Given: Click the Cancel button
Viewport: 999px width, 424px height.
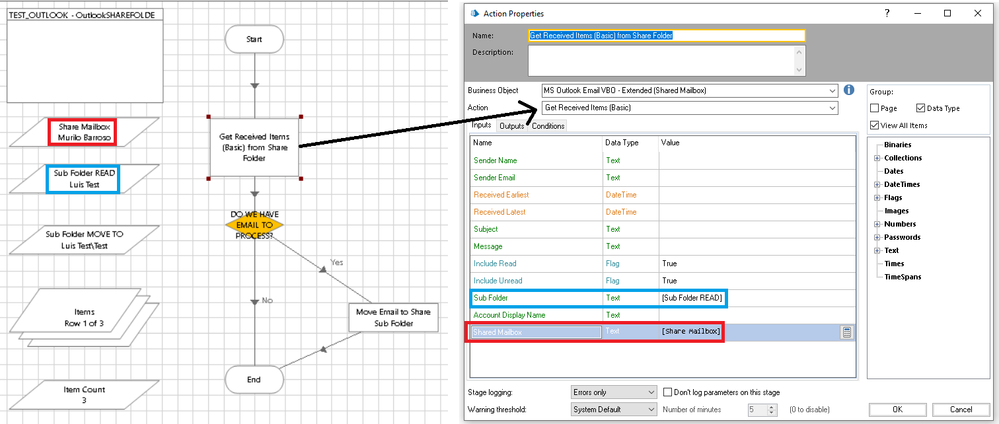Looking at the screenshot, I should (x=961, y=409).
